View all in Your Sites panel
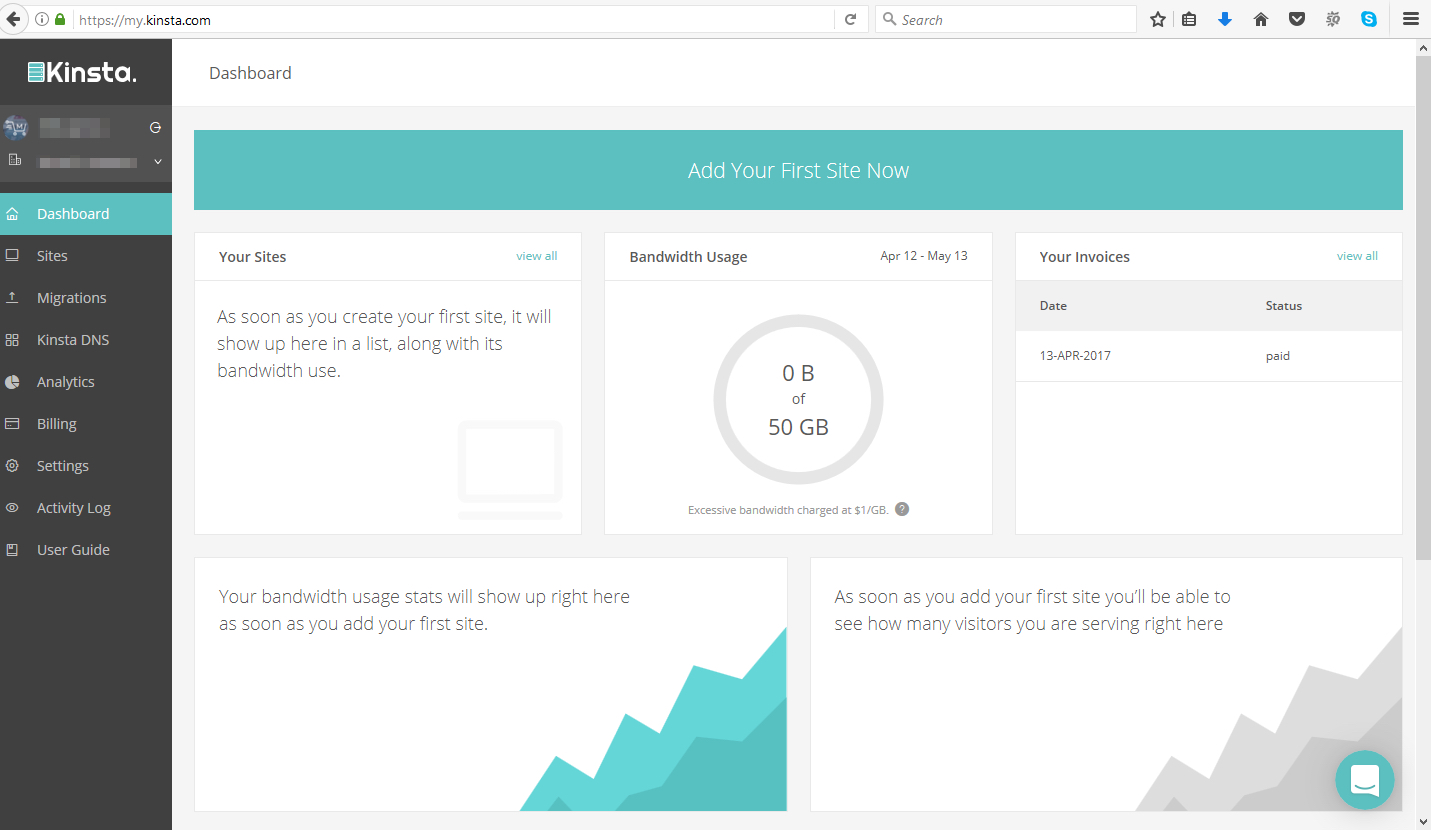Viewport: 1431px width, 830px height. pos(537,256)
